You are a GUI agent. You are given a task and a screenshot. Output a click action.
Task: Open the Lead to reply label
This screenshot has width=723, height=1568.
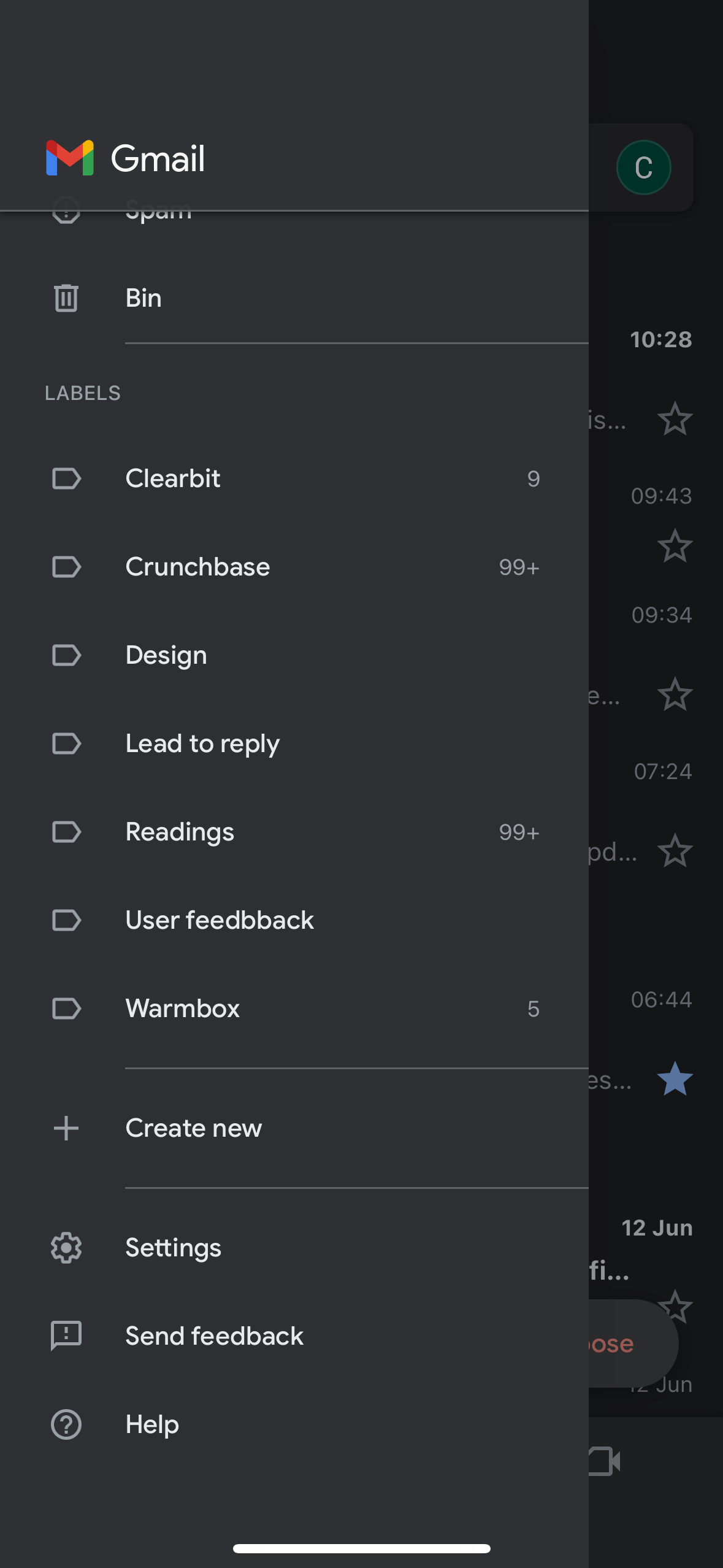pos(202,744)
